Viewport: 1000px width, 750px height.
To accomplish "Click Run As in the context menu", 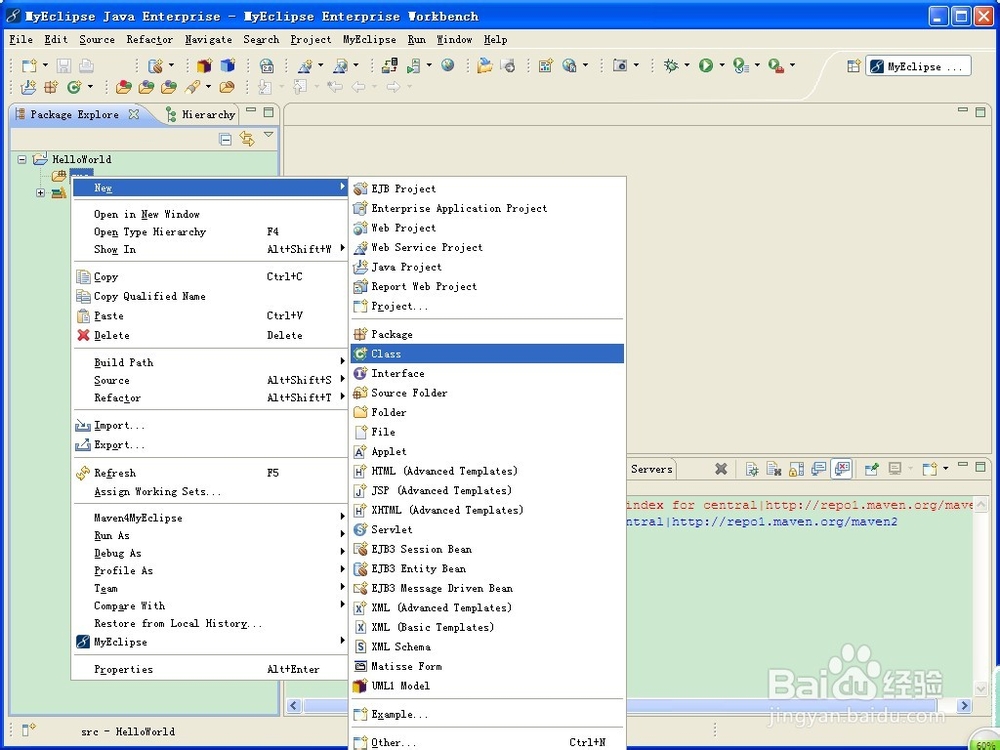I will (210, 535).
